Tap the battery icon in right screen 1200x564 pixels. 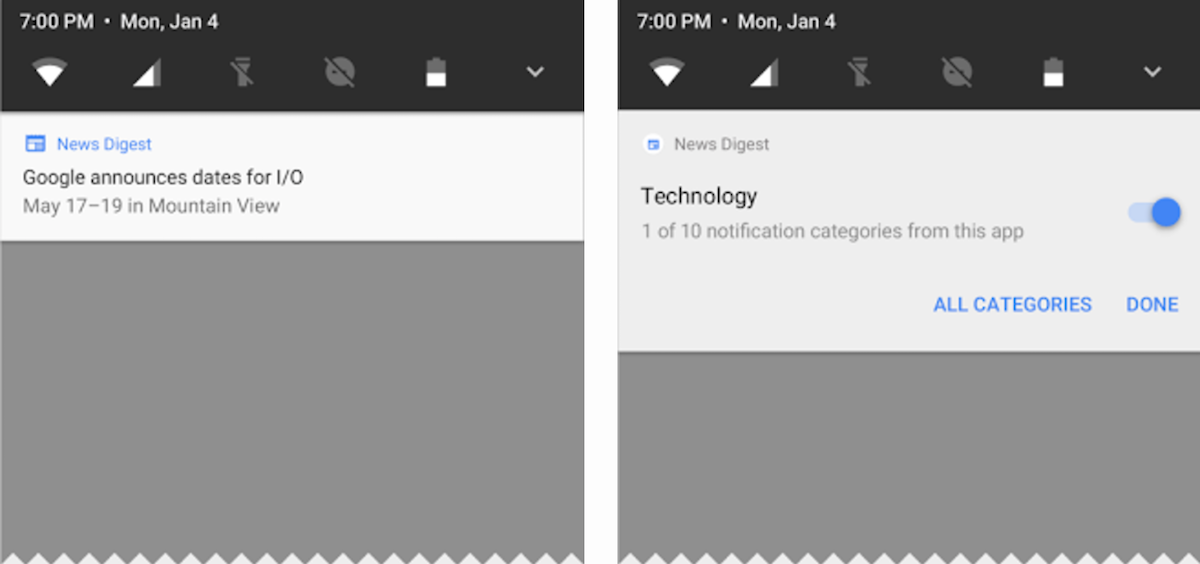pos(1053,72)
